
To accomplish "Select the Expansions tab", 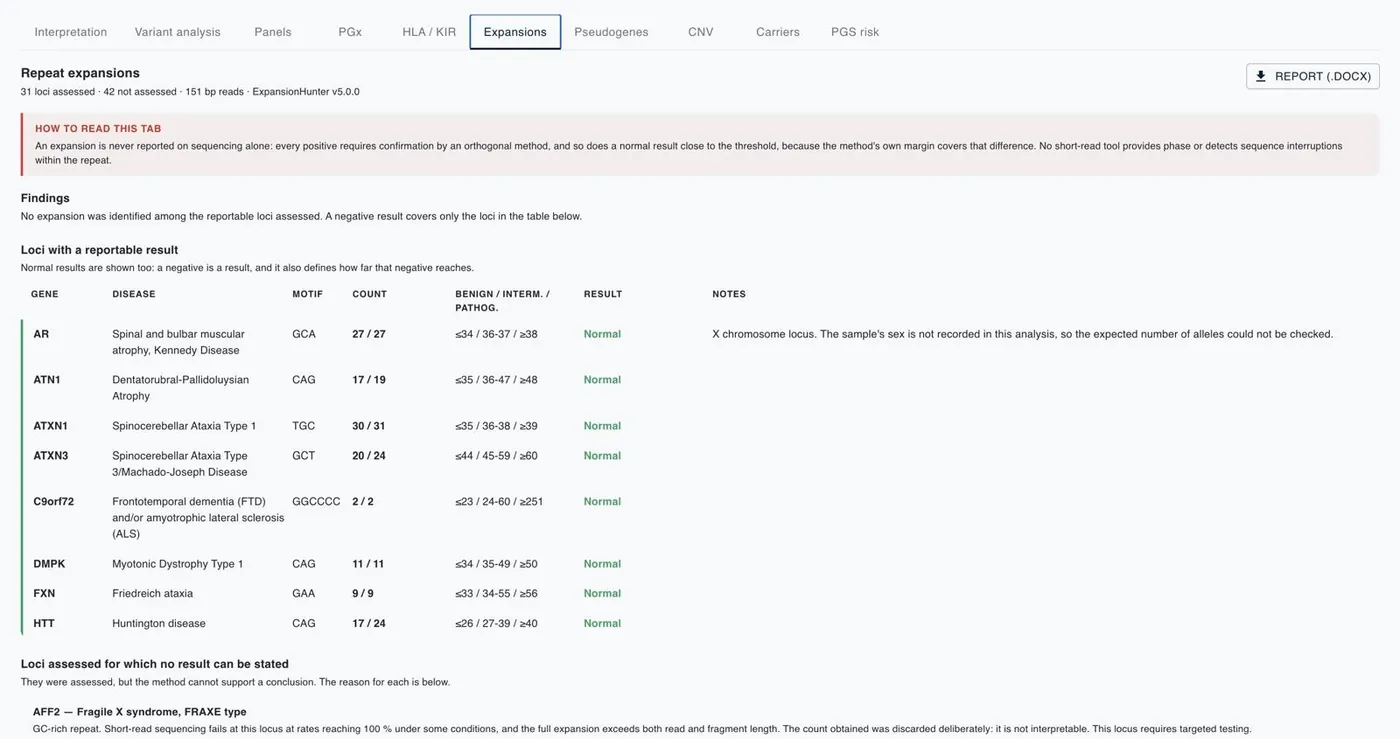I will pyautogui.click(x=515, y=32).
